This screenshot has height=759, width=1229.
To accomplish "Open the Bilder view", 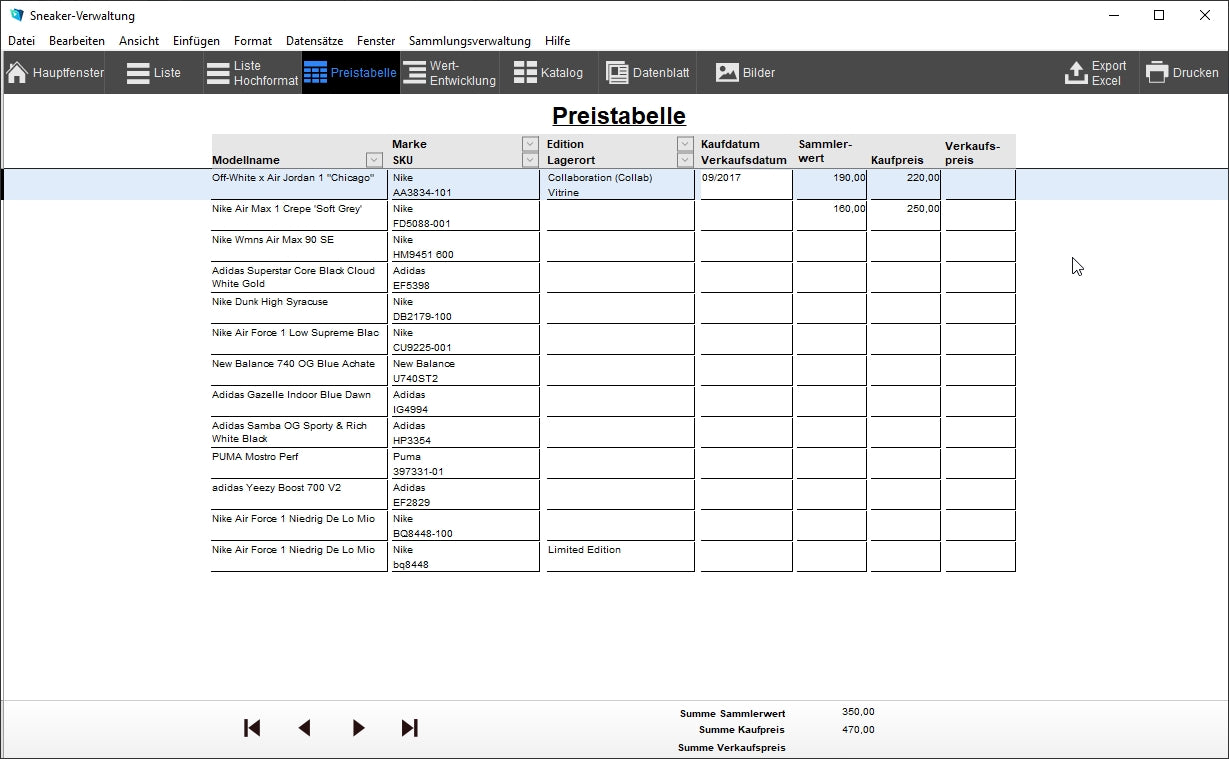I will (745, 73).
